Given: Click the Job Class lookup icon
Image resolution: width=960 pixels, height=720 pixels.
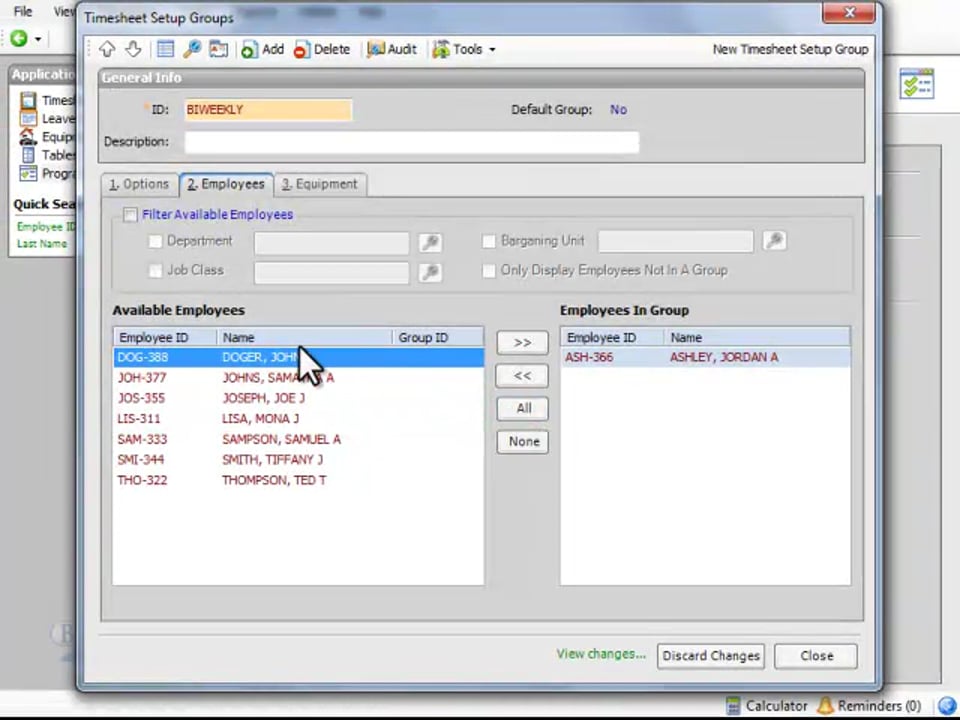Looking at the screenshot, I should click(x=430, y=272).
